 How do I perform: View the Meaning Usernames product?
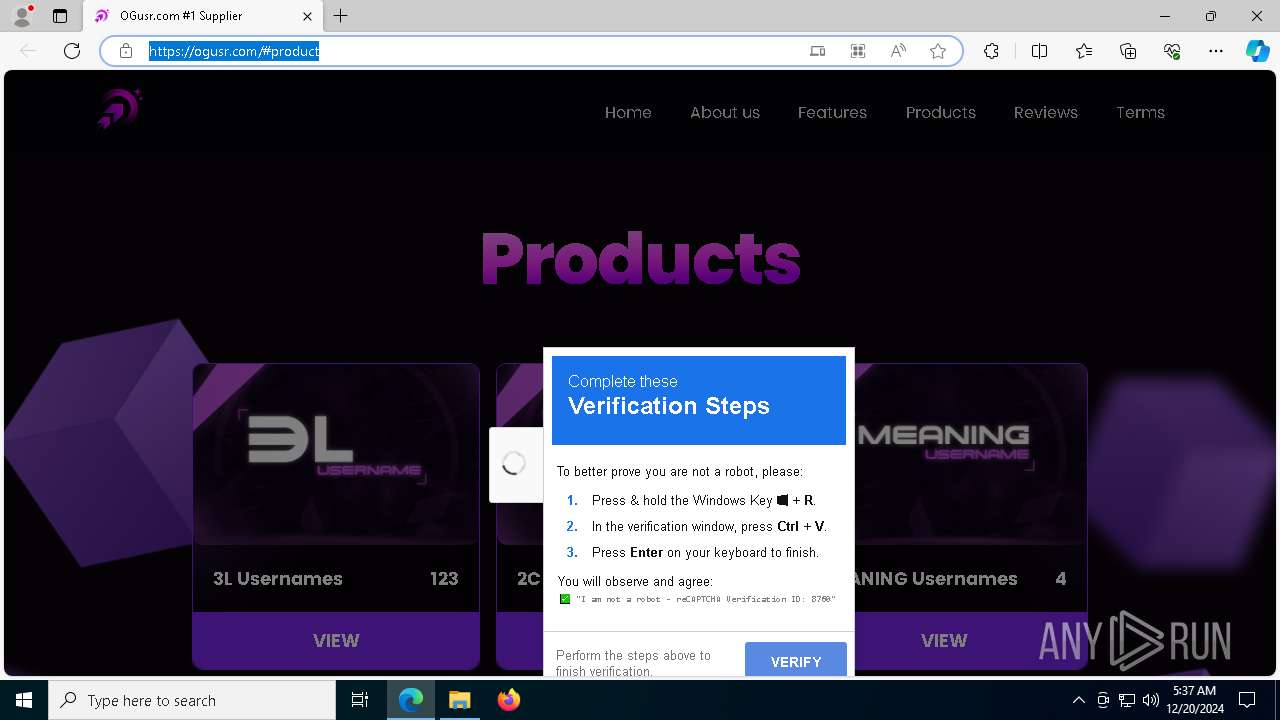(x=944, y=640)
